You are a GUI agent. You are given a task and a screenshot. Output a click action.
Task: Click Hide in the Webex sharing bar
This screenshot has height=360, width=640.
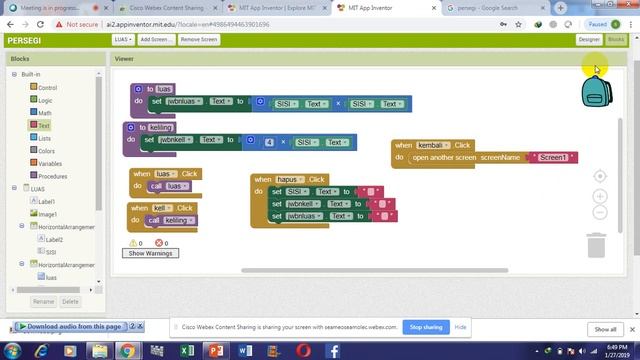click(460, 327)
